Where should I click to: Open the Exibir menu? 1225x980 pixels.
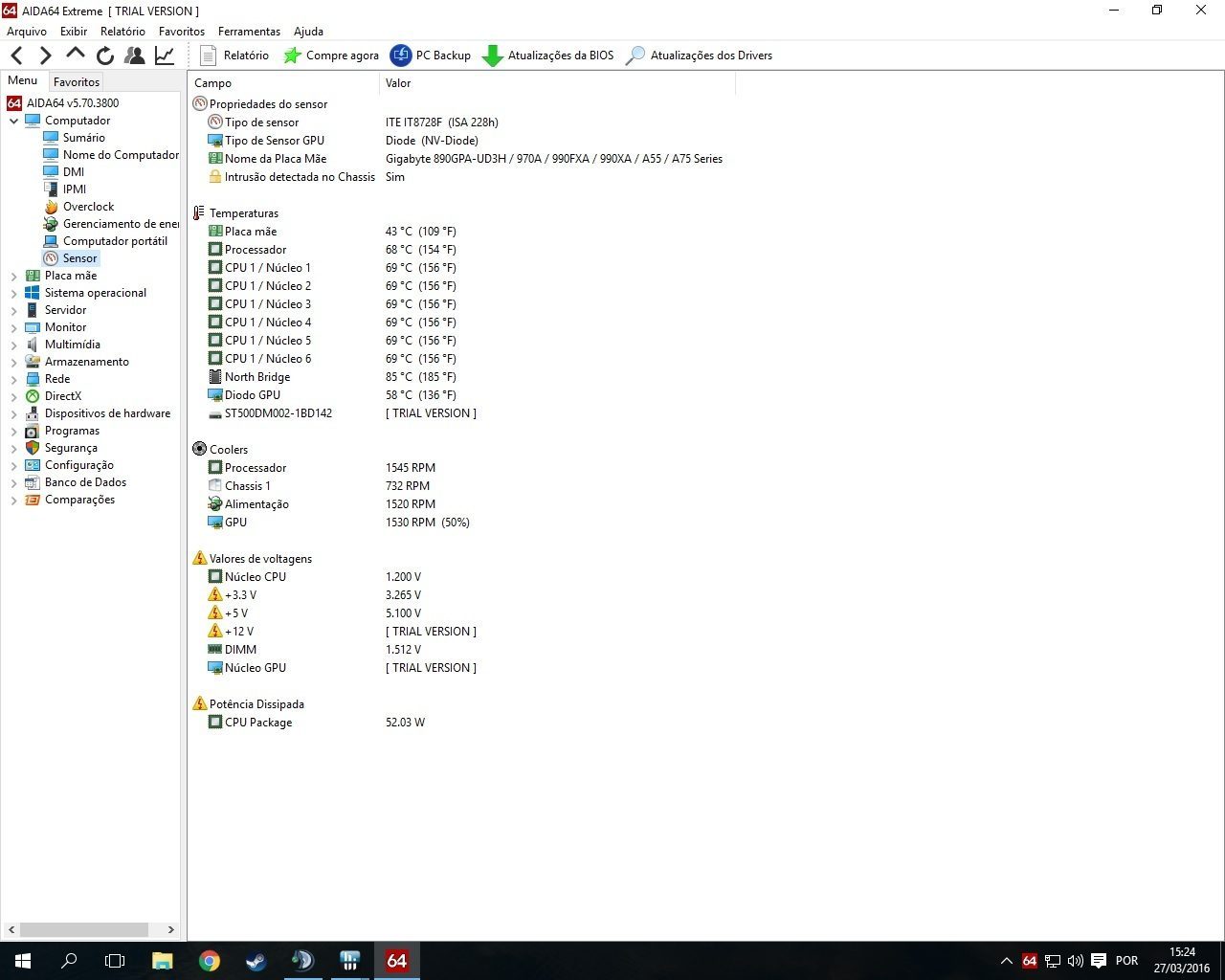click(74, 32)
